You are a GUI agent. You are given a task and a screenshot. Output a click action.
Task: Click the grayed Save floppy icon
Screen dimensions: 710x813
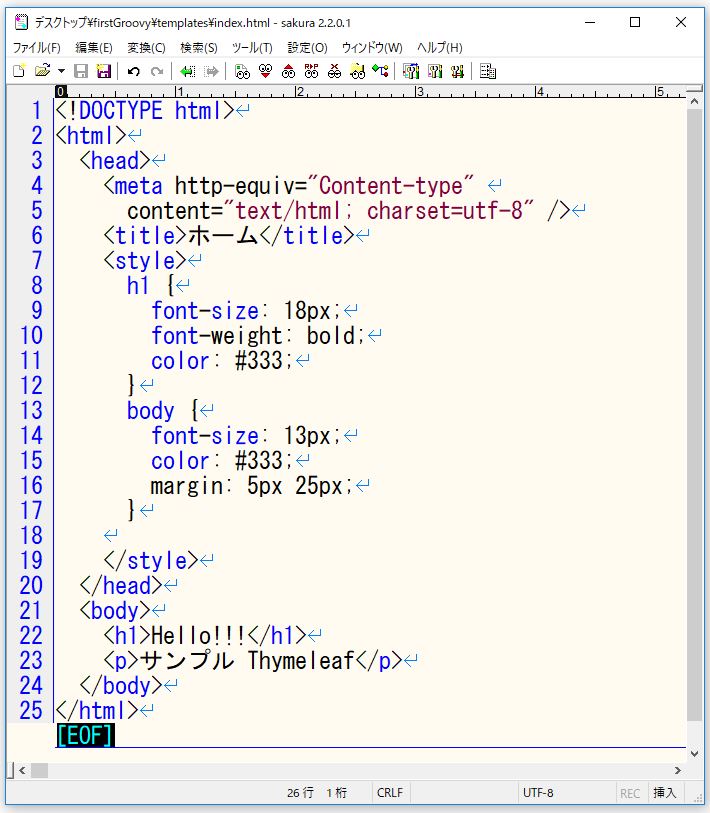pyautogui.click(x=81, y=71)
